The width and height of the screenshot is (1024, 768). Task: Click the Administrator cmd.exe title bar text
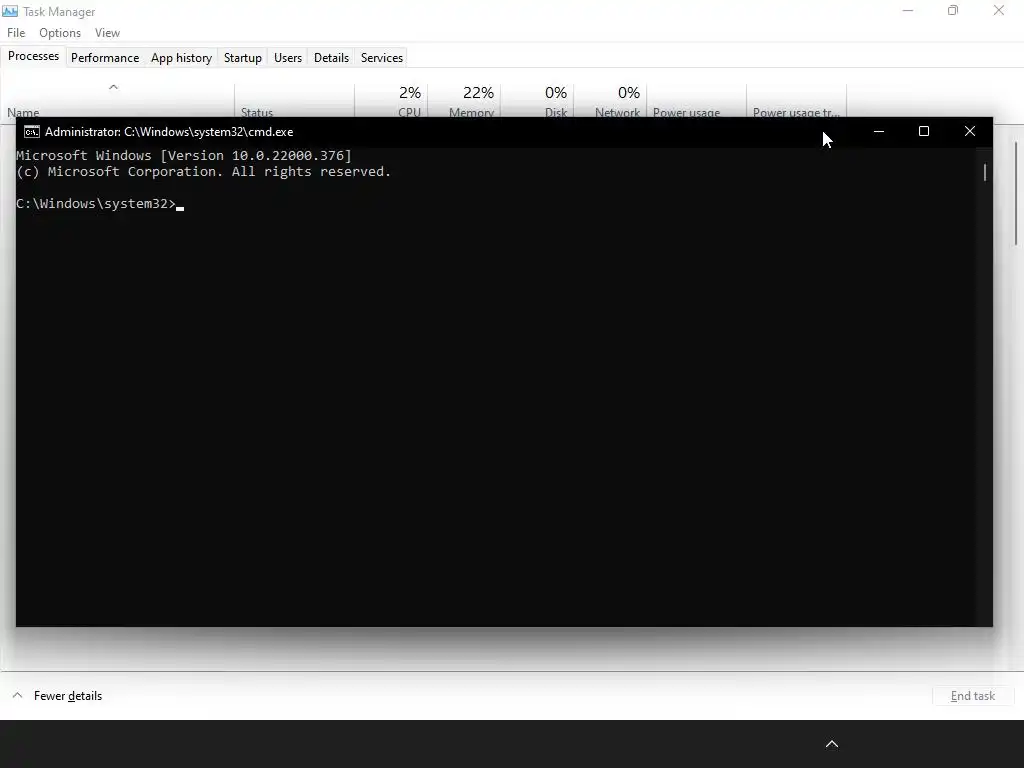pos(169,132)
